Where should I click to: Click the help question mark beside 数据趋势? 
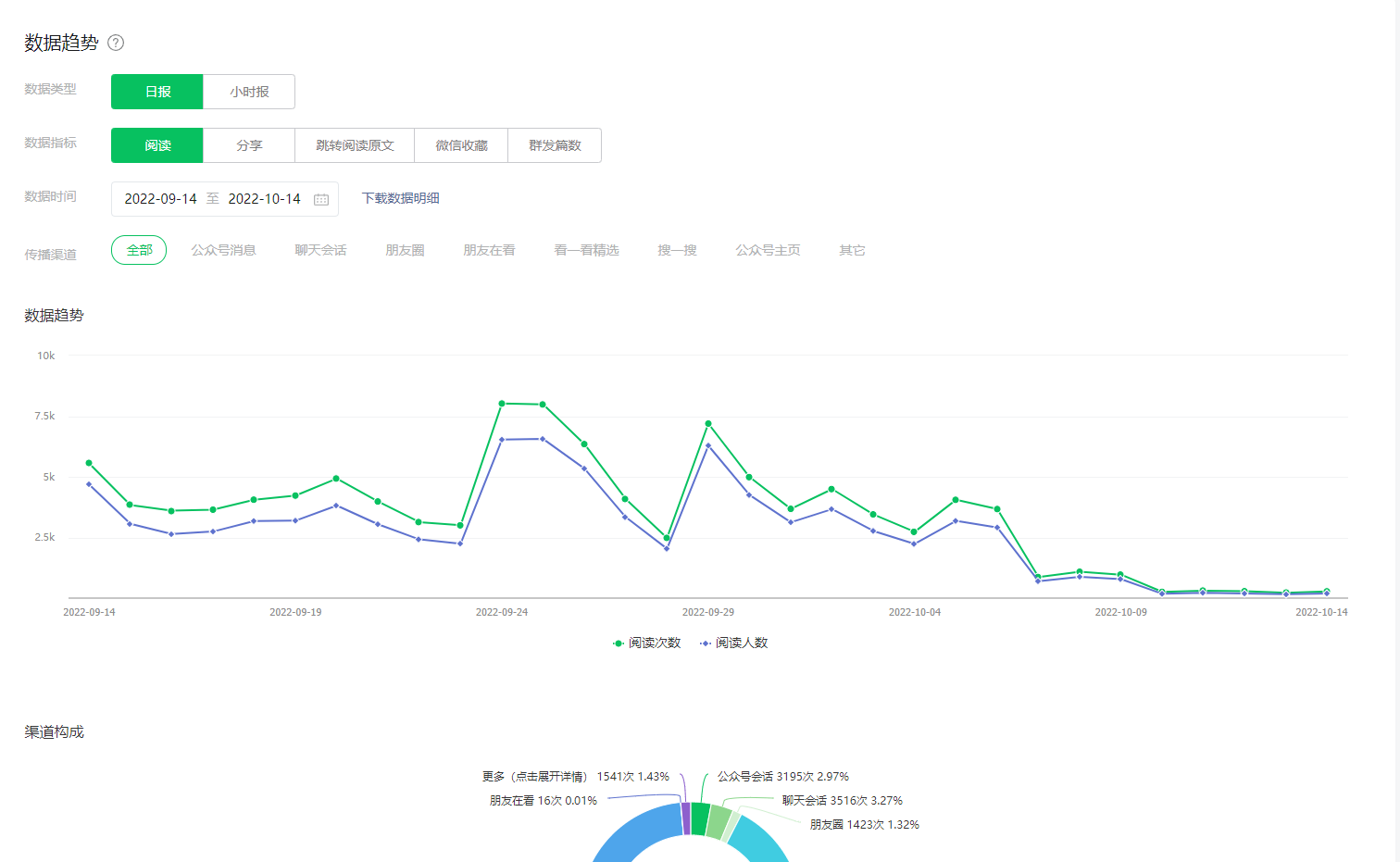116,43
